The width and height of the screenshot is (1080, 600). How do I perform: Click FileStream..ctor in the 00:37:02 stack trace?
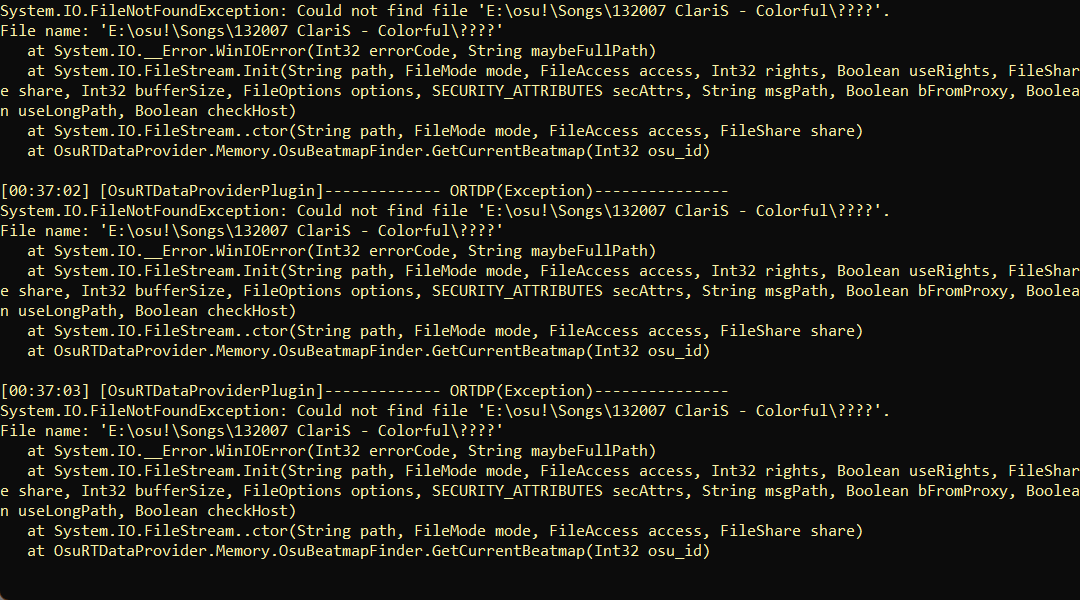[216, 331]
